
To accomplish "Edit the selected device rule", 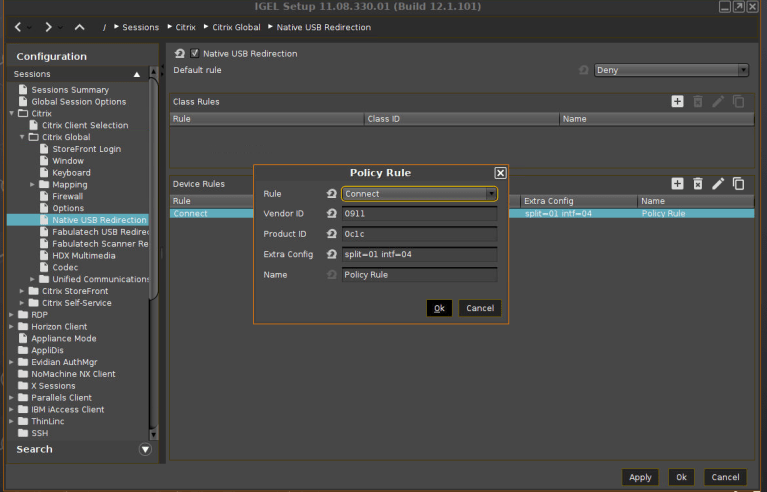I will pos(718,183).
